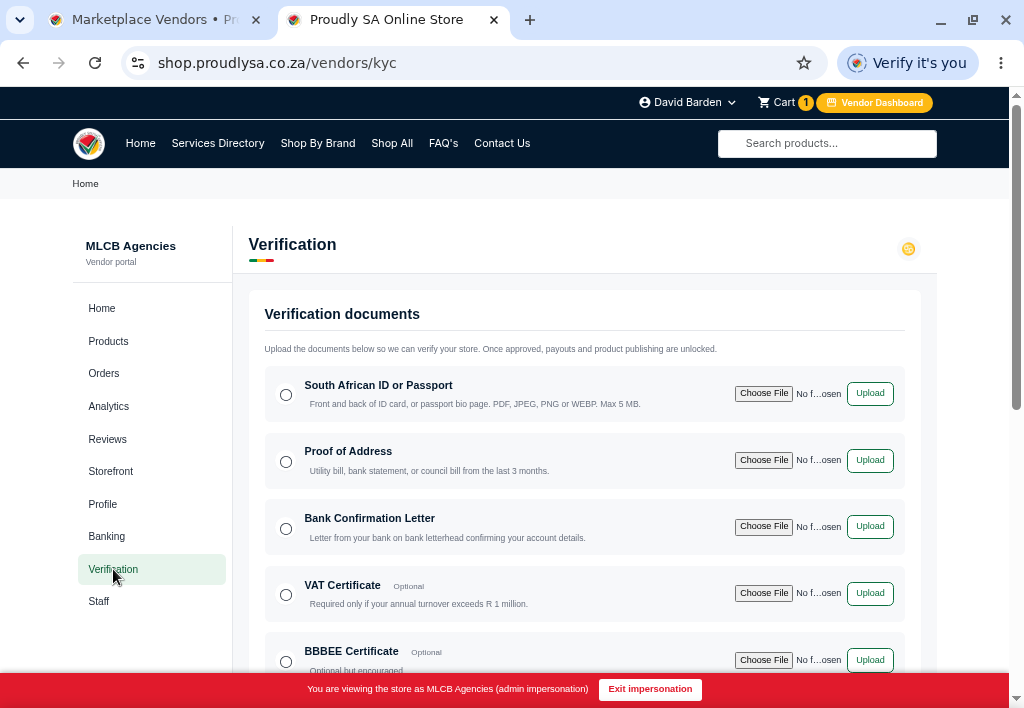Viewport: 1024px width, 708px height.
Task: Upload the VAT Certificate
Action: point(870,594)
